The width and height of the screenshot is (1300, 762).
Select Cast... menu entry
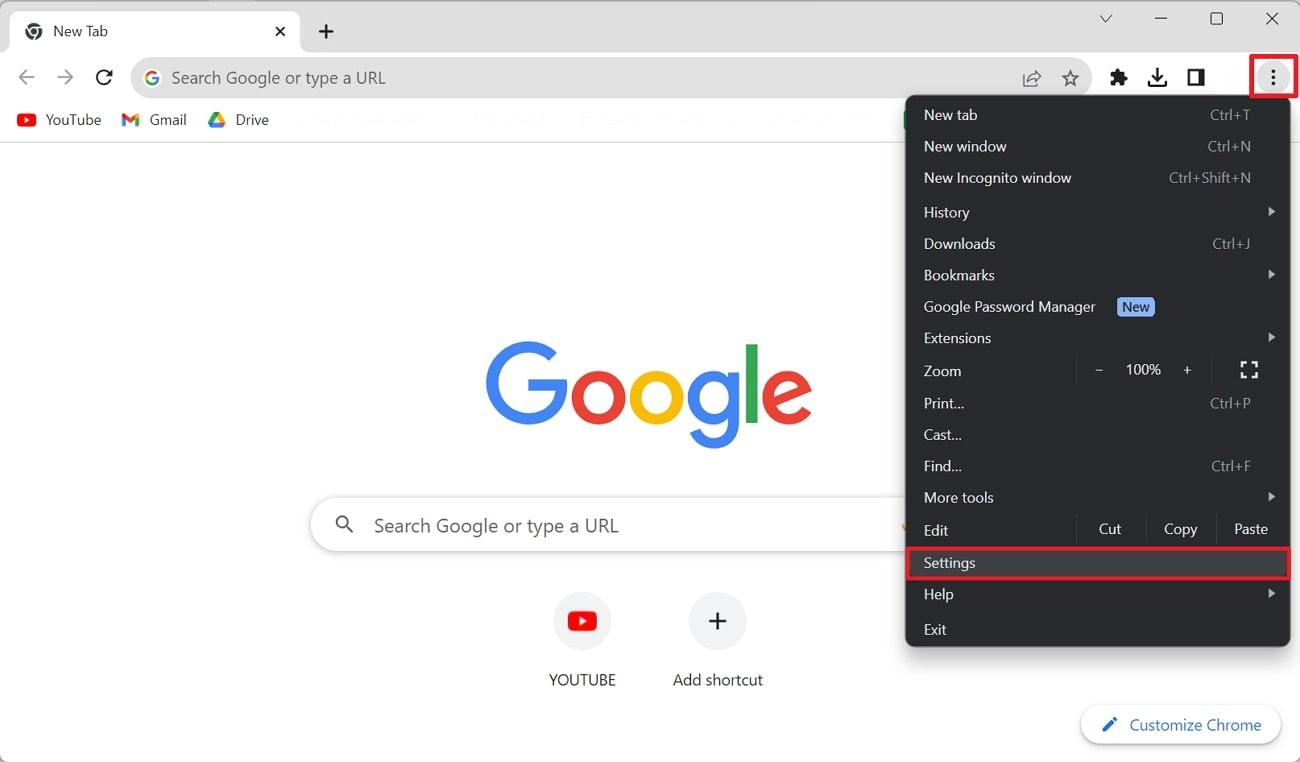(1097, 435)
